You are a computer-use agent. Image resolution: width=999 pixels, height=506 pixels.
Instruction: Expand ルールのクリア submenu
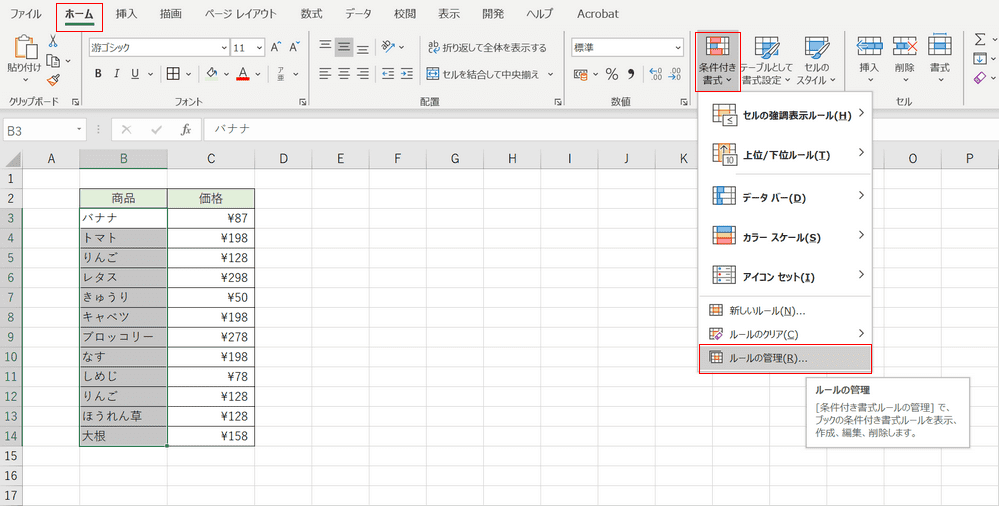coord(785,334)
